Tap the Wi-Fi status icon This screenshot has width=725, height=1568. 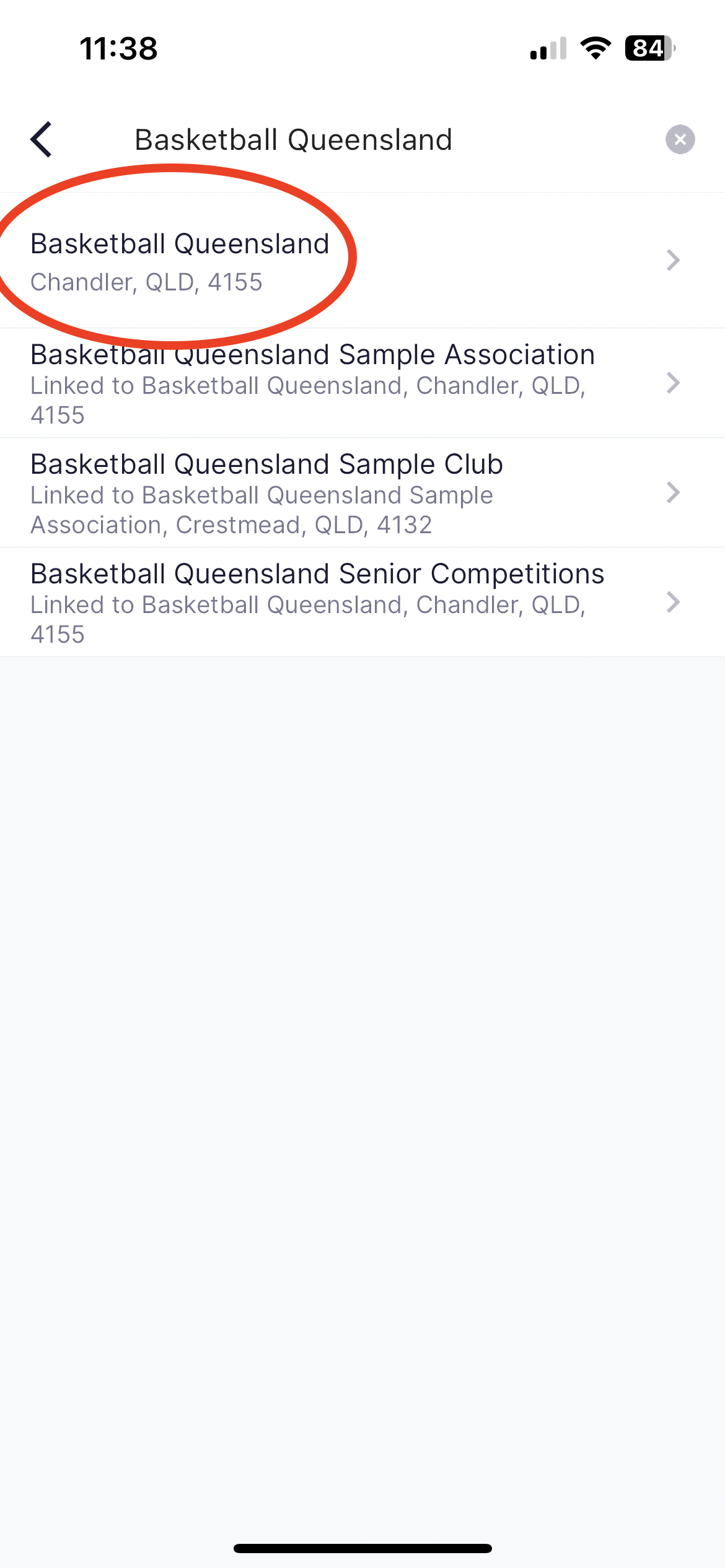595,48
